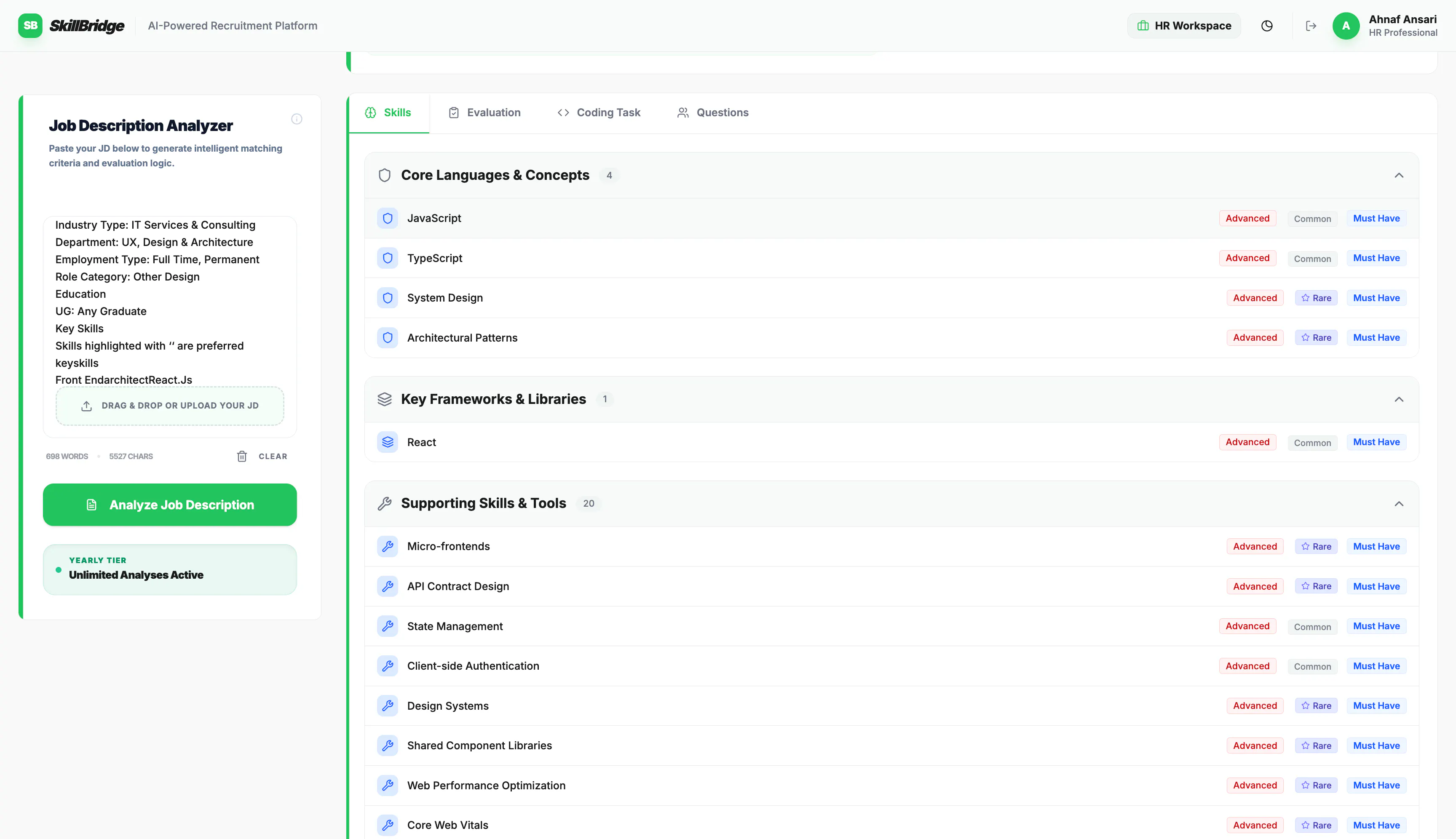This screenshot has width=1456, height=839.
Task: Click the Yearly Tier Unlimited Analyses card
Action: [170, 569]
